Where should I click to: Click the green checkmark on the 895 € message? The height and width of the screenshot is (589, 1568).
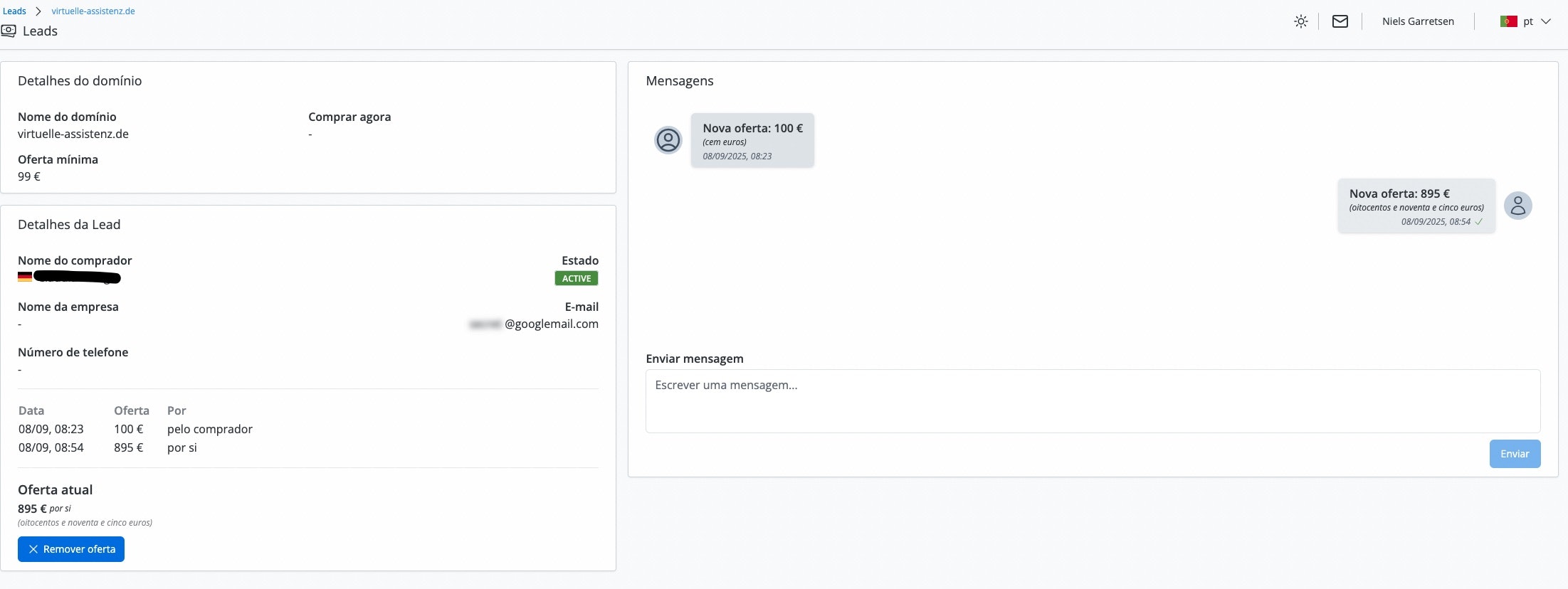tap(1479, 222)
